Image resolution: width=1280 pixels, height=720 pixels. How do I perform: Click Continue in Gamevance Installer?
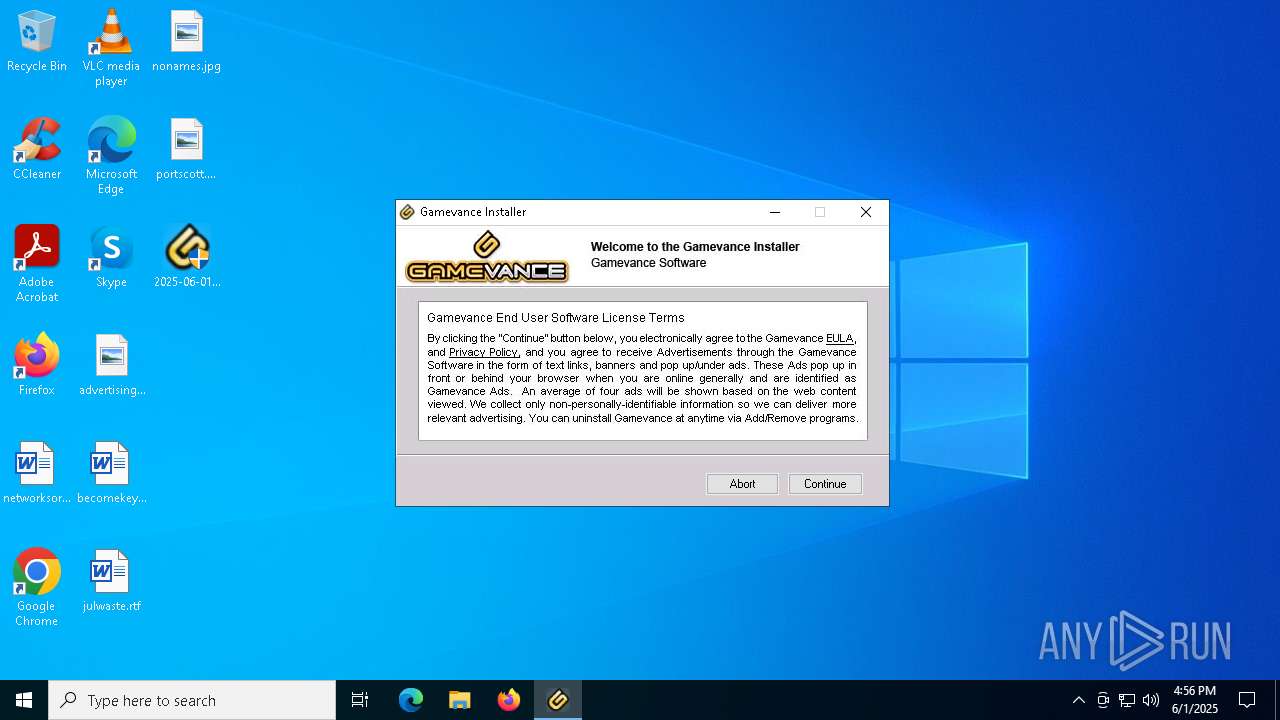(x=825, y=484)
